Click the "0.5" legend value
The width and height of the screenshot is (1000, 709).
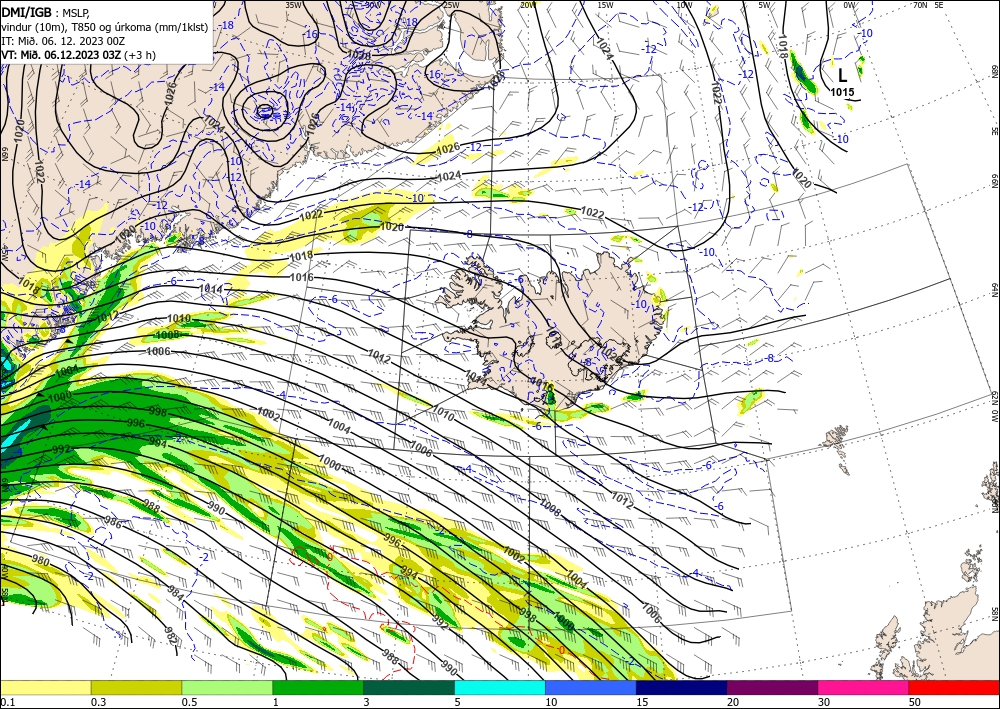[x=188, y=702]
